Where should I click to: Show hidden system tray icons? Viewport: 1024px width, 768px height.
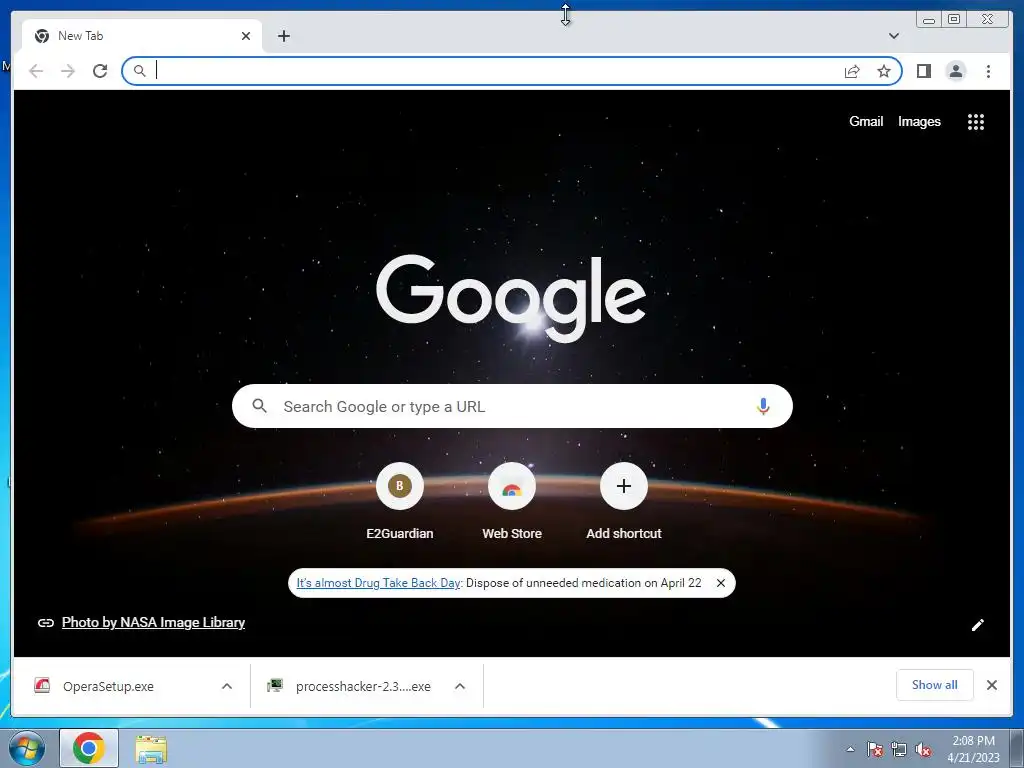tap(850, 749)
